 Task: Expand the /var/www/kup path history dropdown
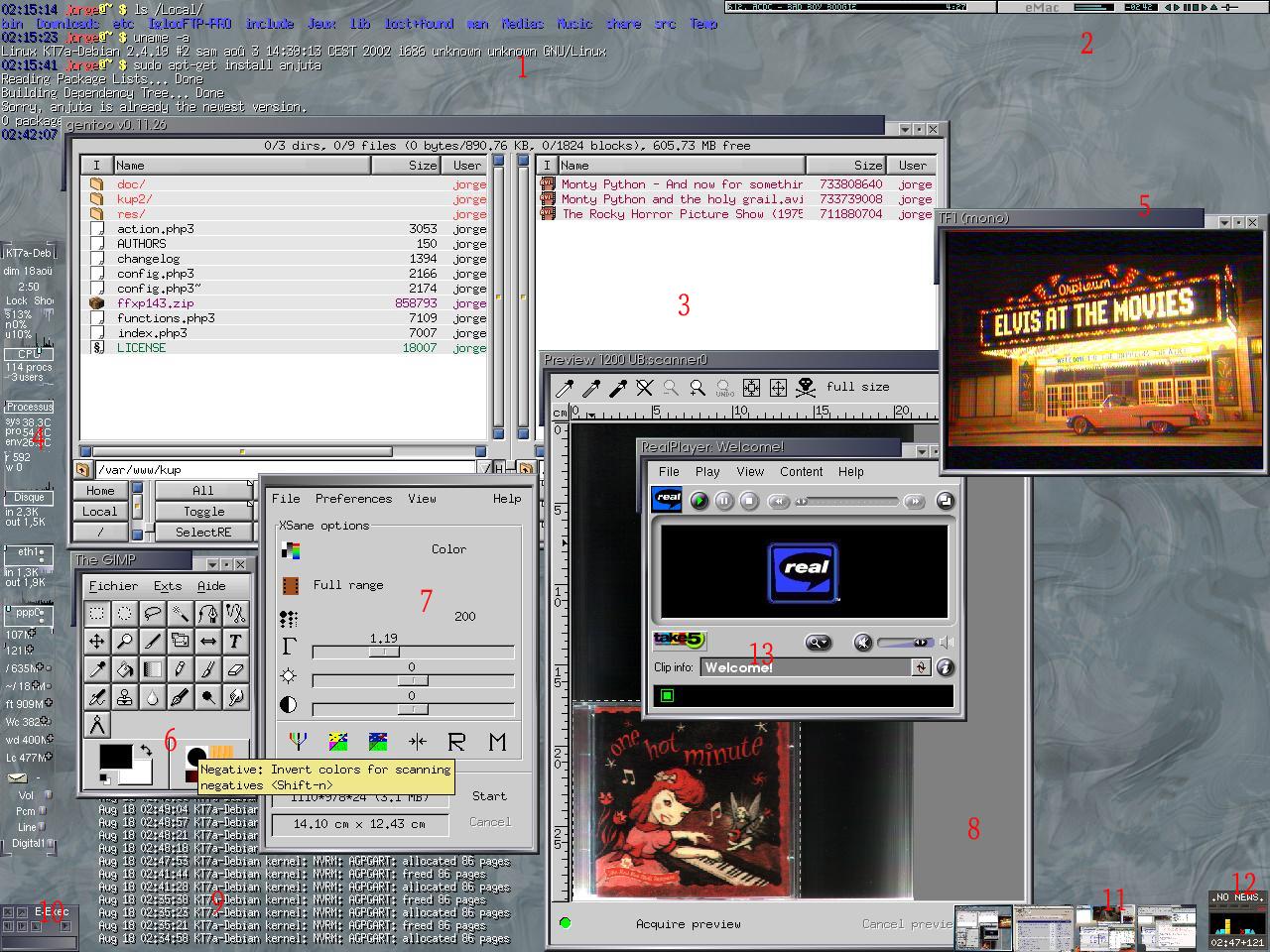pyautogui.click(x=483, y=469)
